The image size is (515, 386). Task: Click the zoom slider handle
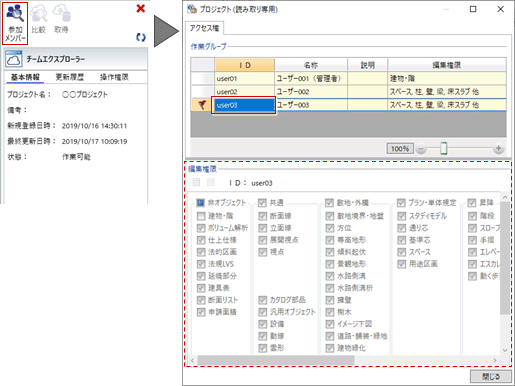coord(444,148)
